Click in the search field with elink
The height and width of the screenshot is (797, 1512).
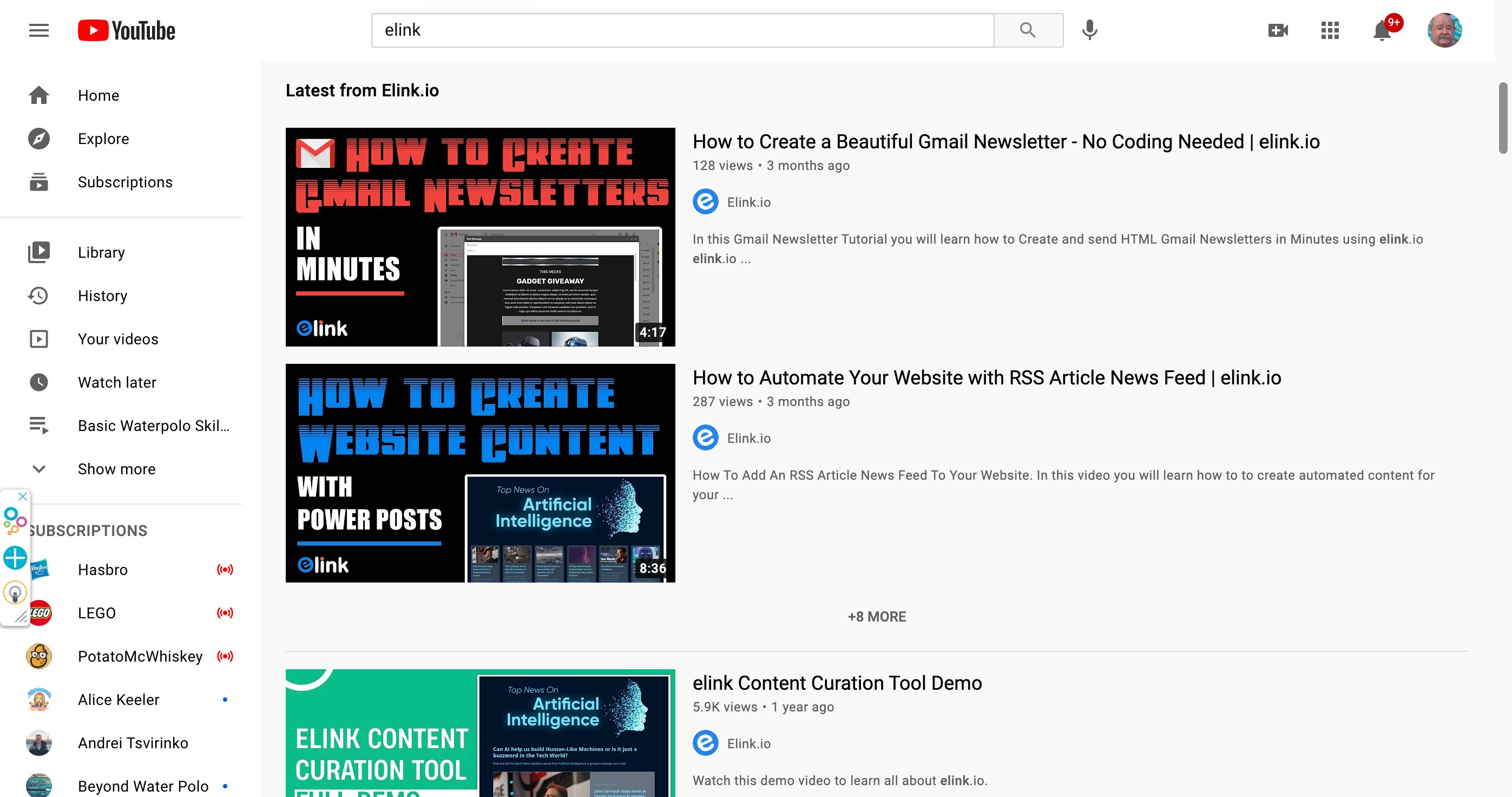coord(682,30)
